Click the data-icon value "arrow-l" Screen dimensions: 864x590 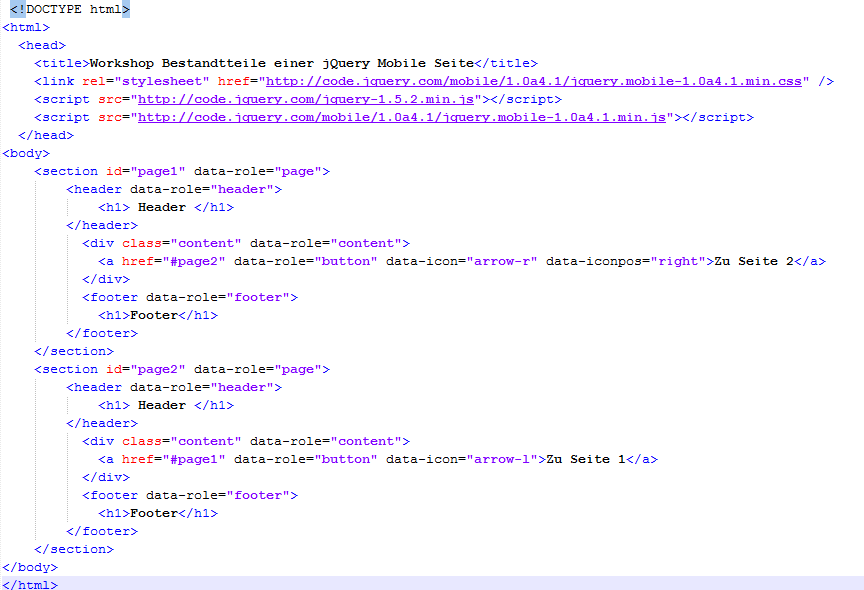click(x=502, y=459)
